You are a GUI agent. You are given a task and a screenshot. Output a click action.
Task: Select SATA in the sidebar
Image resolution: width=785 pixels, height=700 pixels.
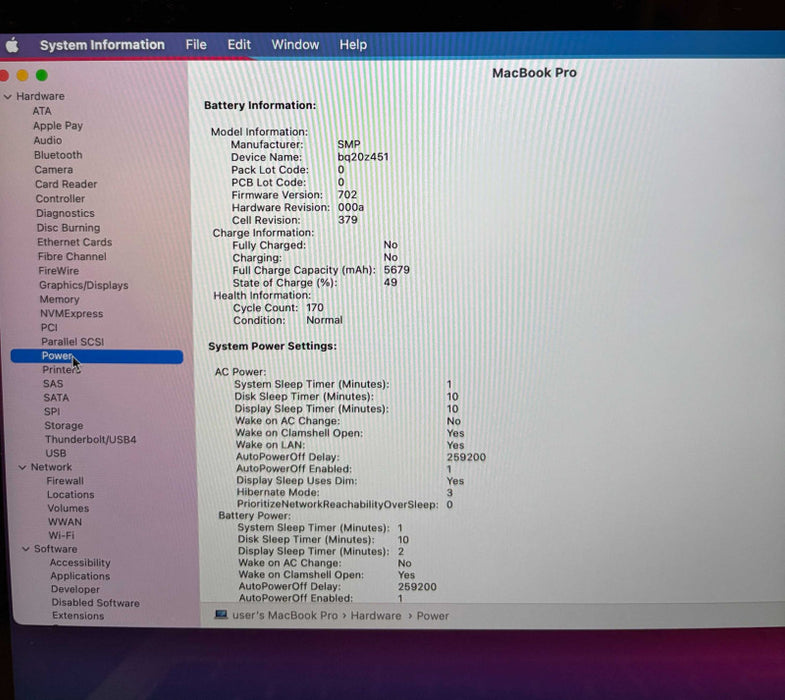pyautogui.click(x=56, y=398)
